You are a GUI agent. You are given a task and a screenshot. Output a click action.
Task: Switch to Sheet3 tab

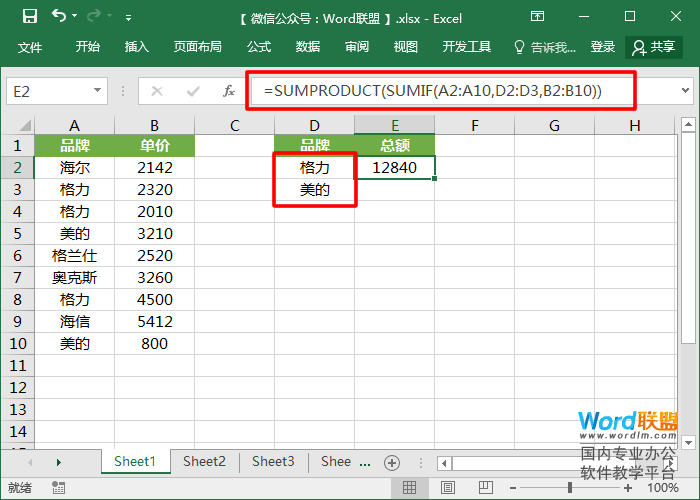pos(273,461)
